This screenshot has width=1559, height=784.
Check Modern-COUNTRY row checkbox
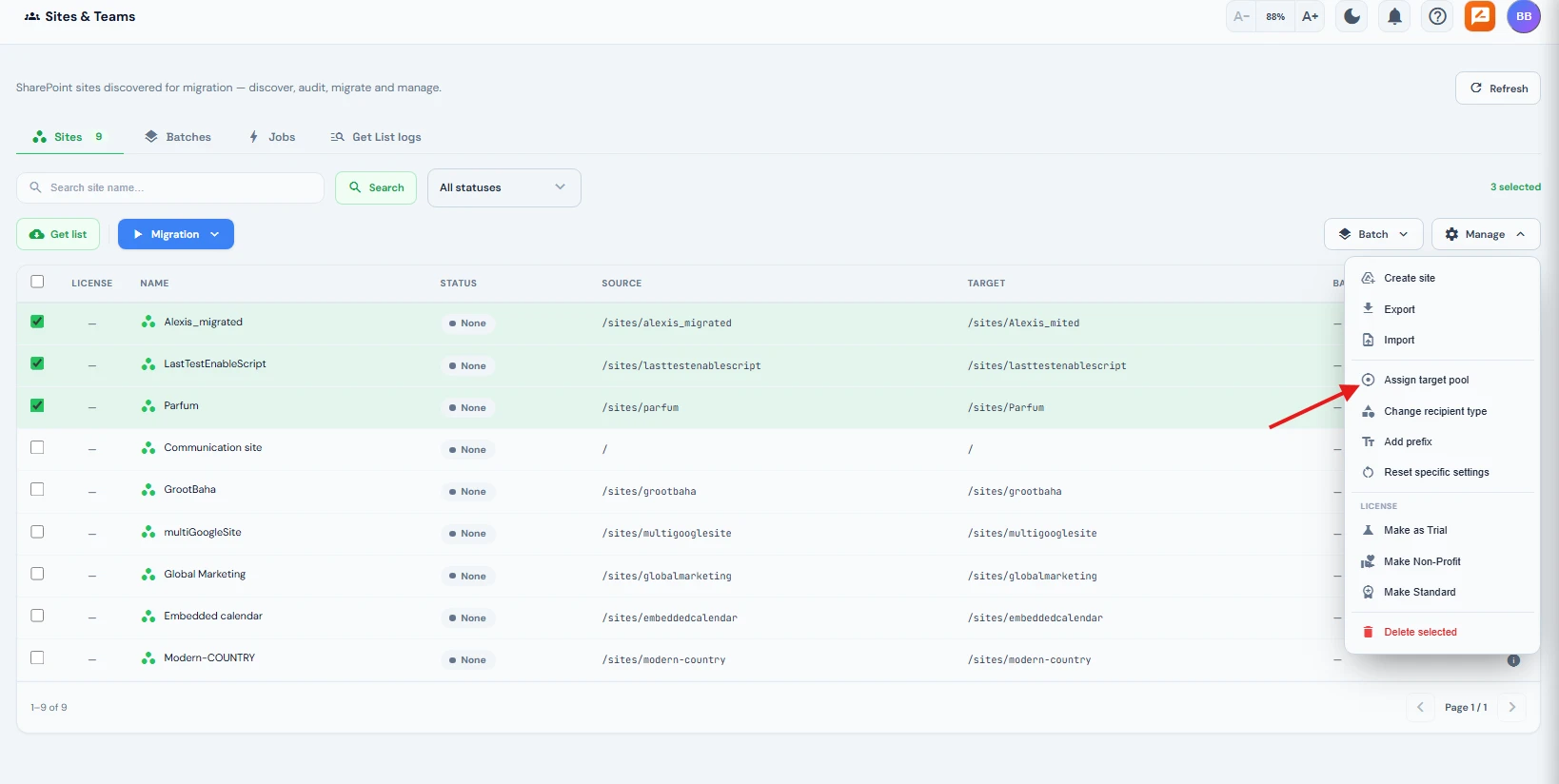pos(37,657)
